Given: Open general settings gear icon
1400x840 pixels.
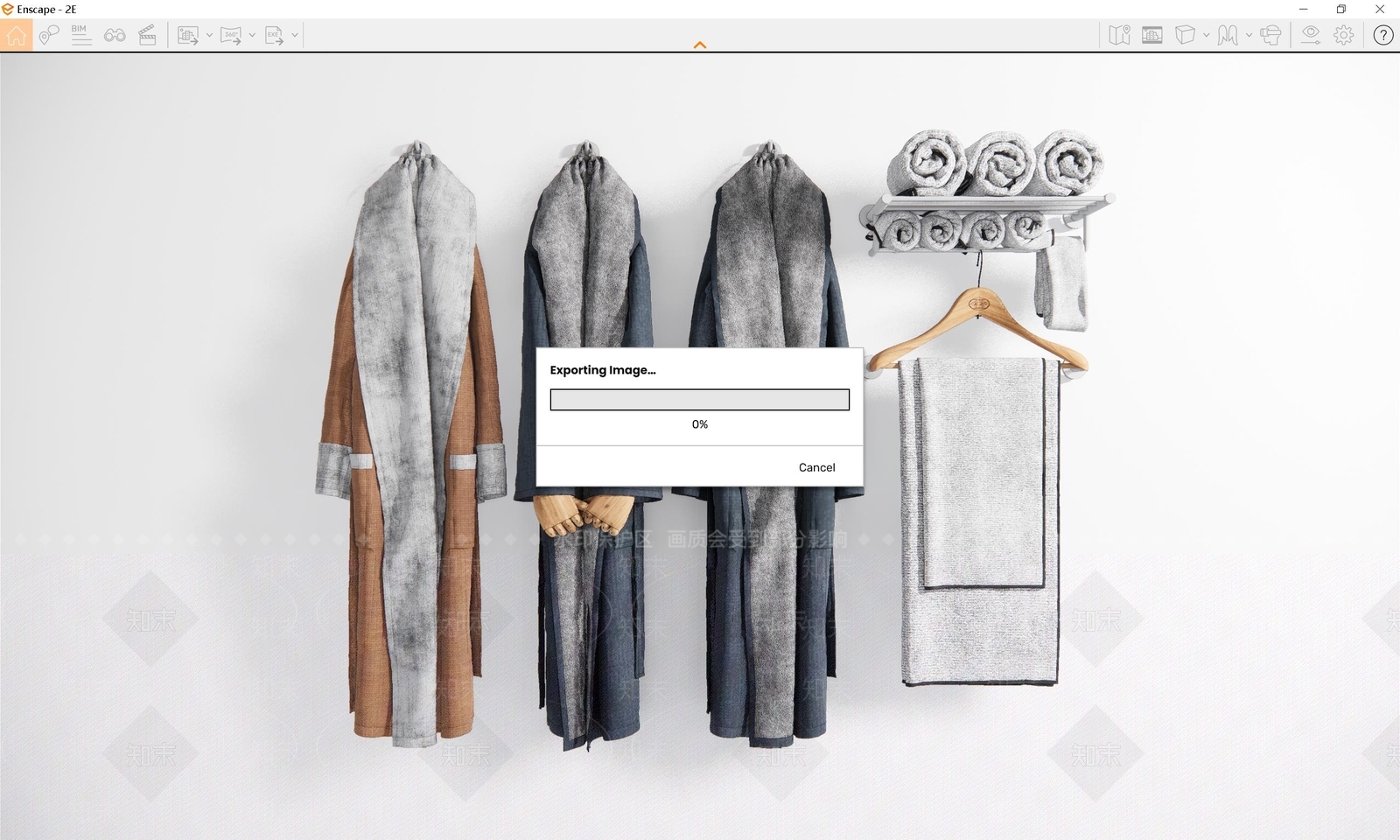Looking at the screenshot, I should tap(1343, 35).
